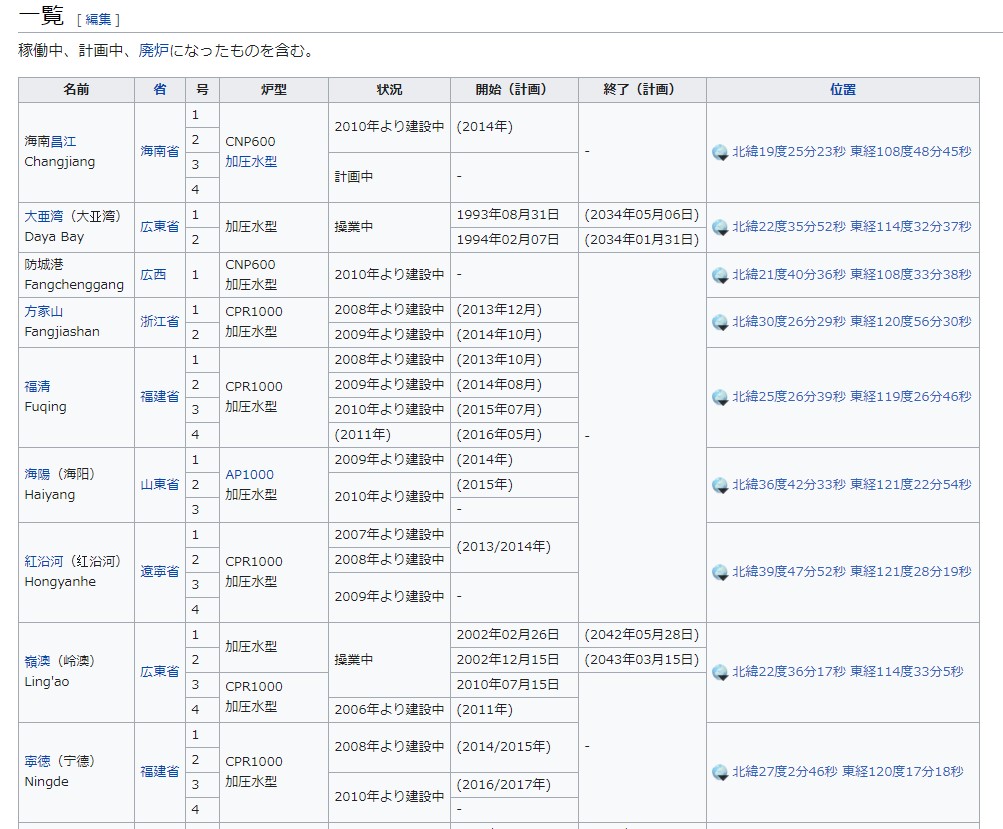
Task: Click the globe icon in Fangjiashan row
Action: (720, 322)
